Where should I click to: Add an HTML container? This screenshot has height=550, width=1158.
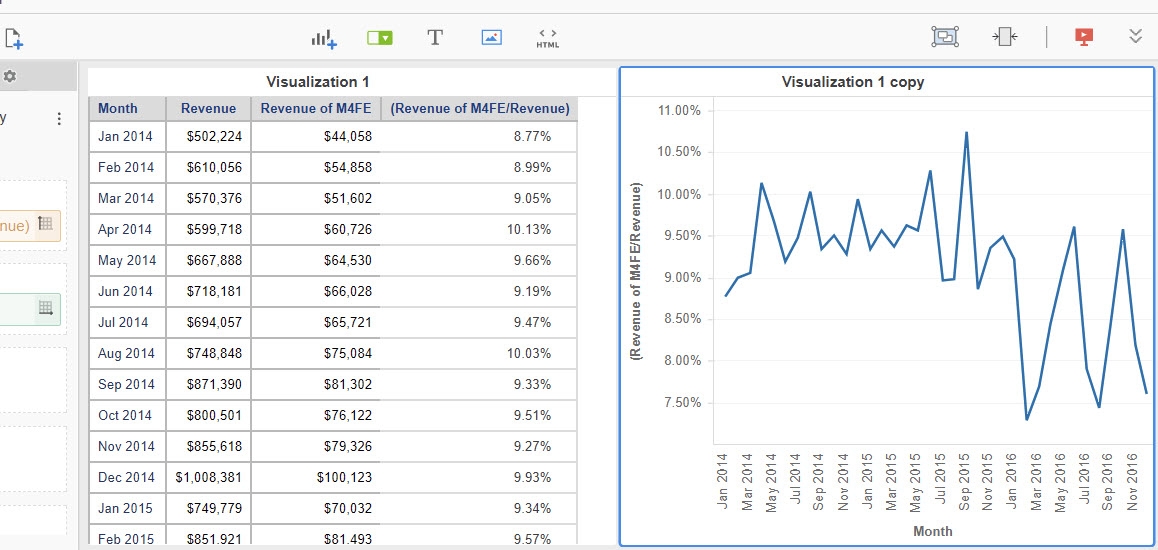click(547, 38)
